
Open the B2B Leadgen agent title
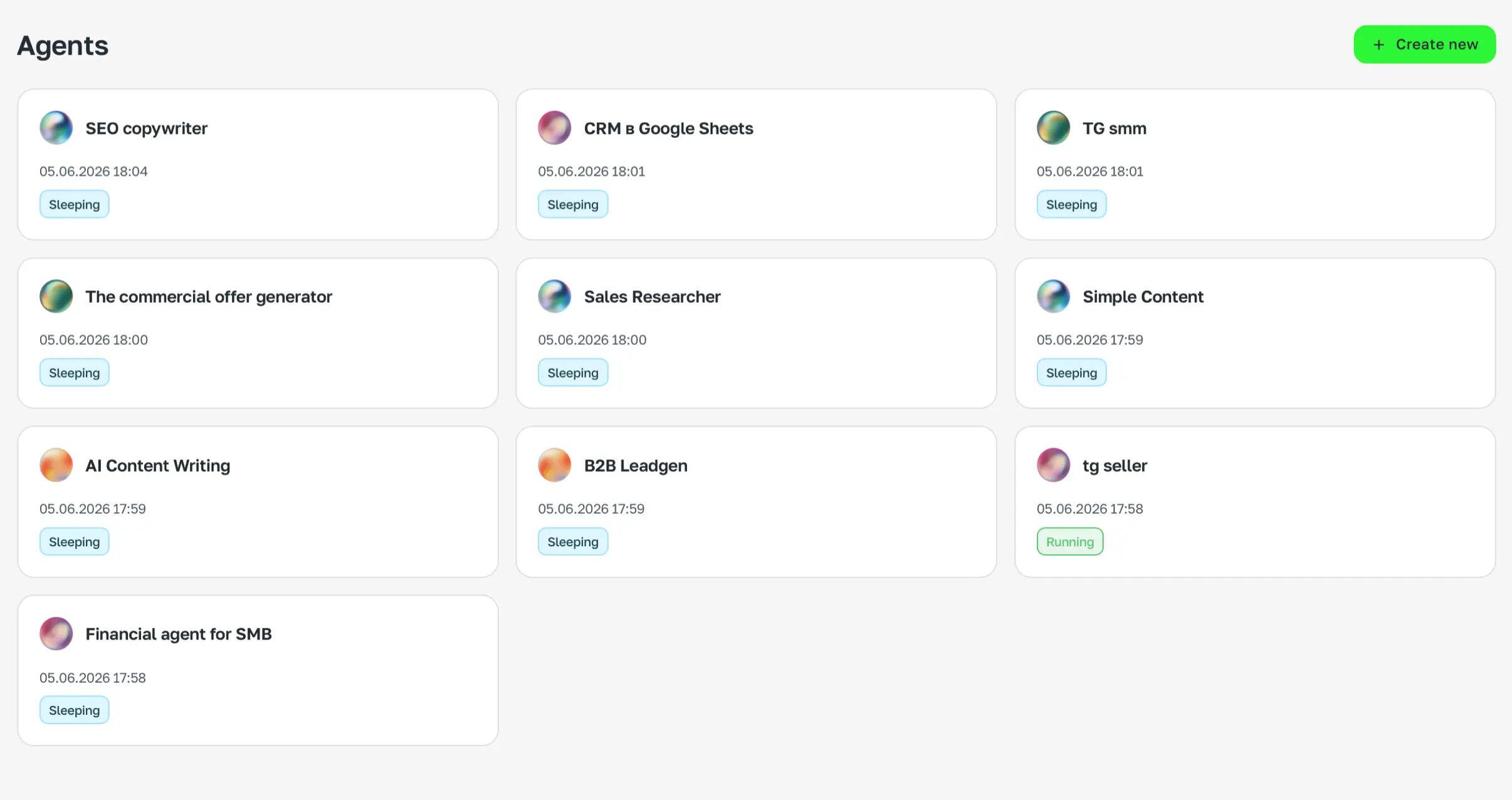click(636, 466)
